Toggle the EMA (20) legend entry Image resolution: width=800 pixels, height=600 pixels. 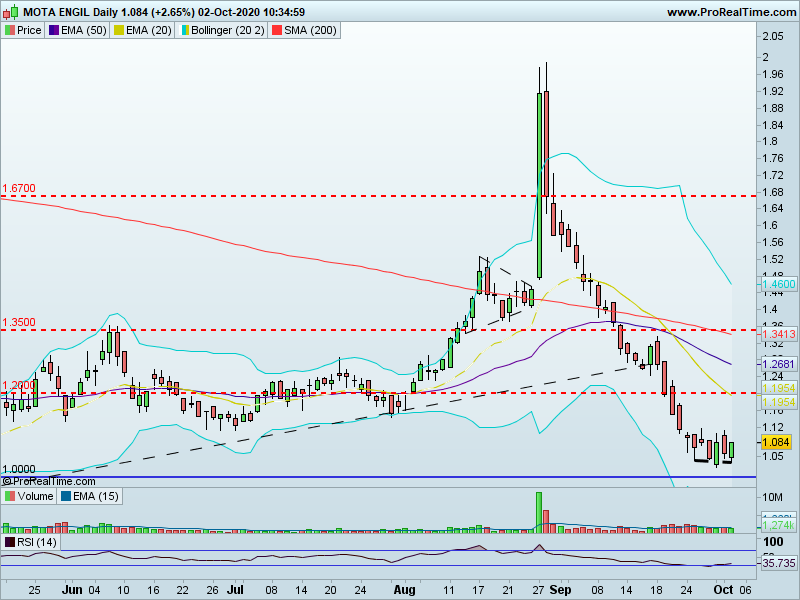tap(142, 31)
